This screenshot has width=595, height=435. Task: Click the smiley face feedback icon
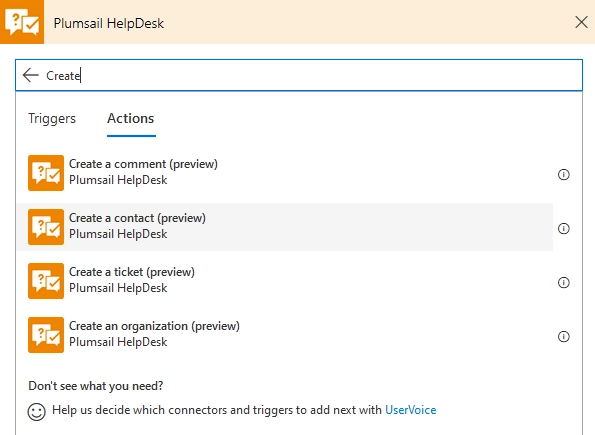(x=37, y=411)
